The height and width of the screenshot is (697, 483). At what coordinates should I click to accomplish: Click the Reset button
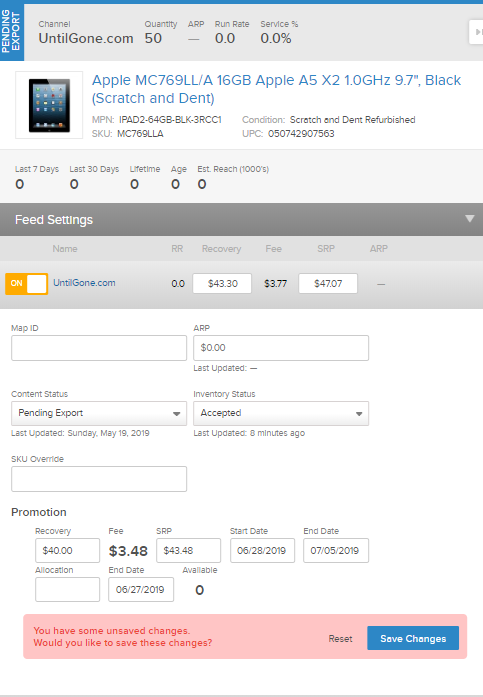[x=340, y=639]
